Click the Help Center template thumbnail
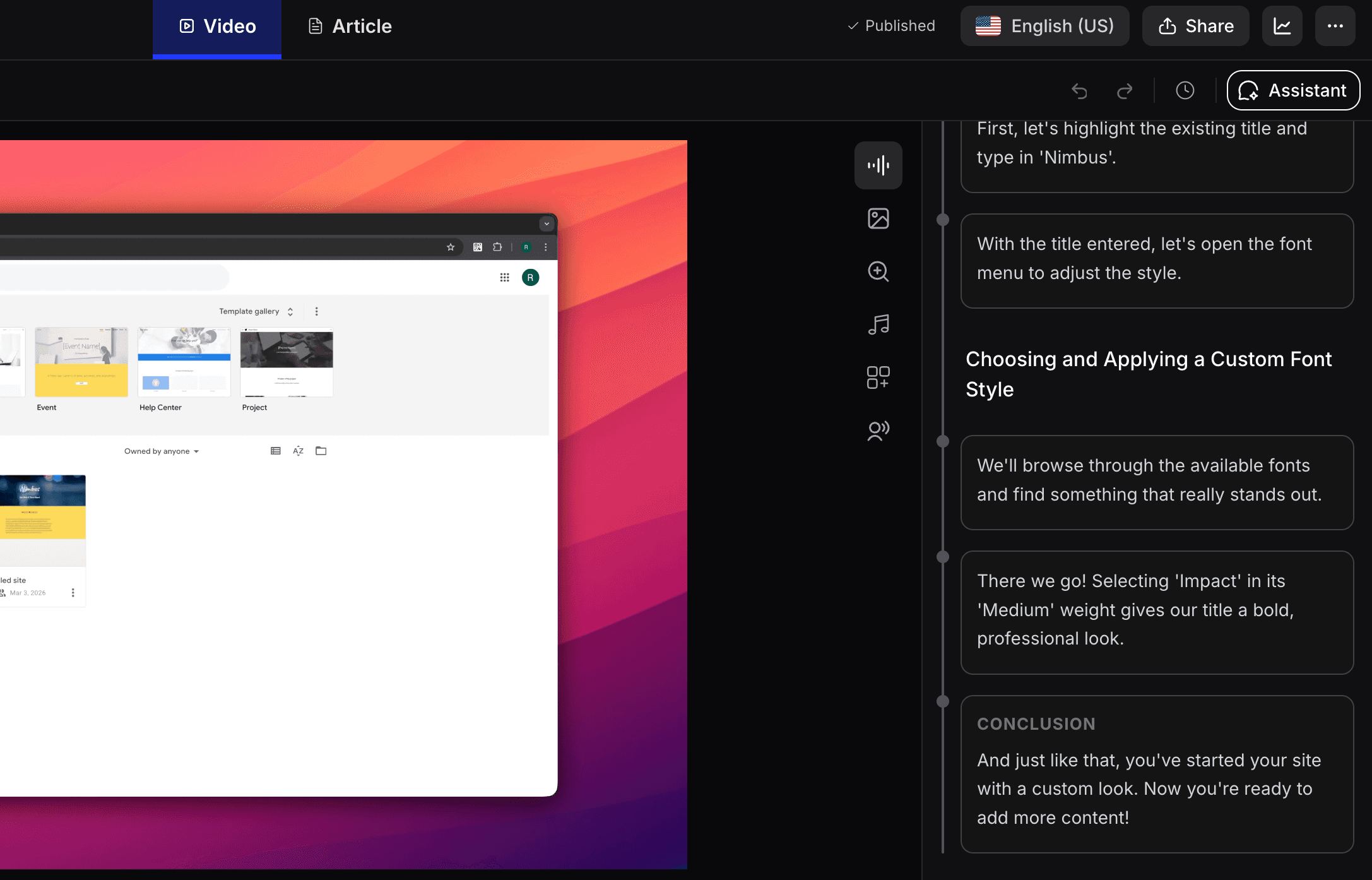This screenshot has height=880, width=1372. [x=184, y=362]
